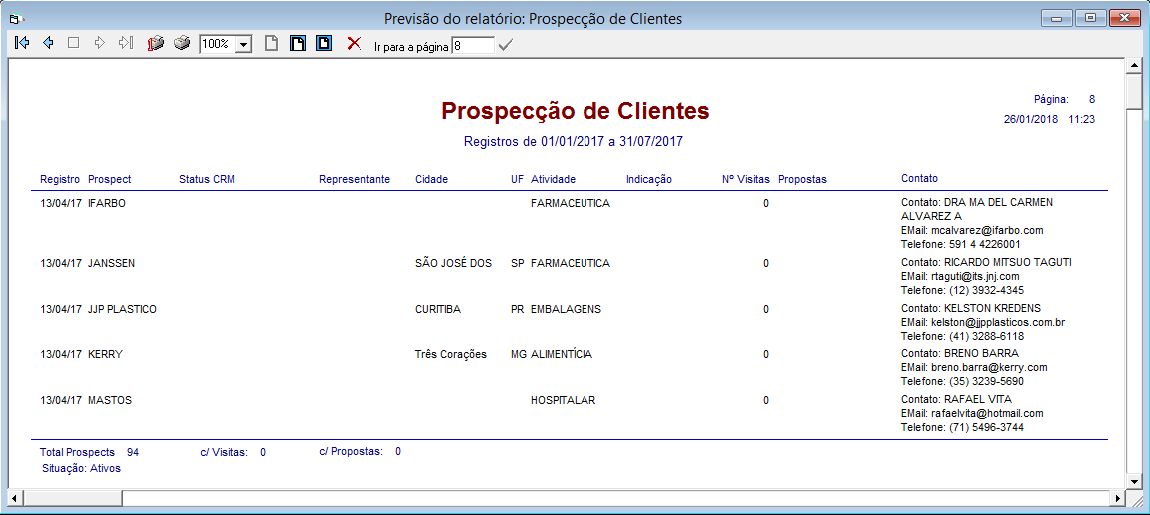Click the window system menu icon in title bar

click(14, 18)
